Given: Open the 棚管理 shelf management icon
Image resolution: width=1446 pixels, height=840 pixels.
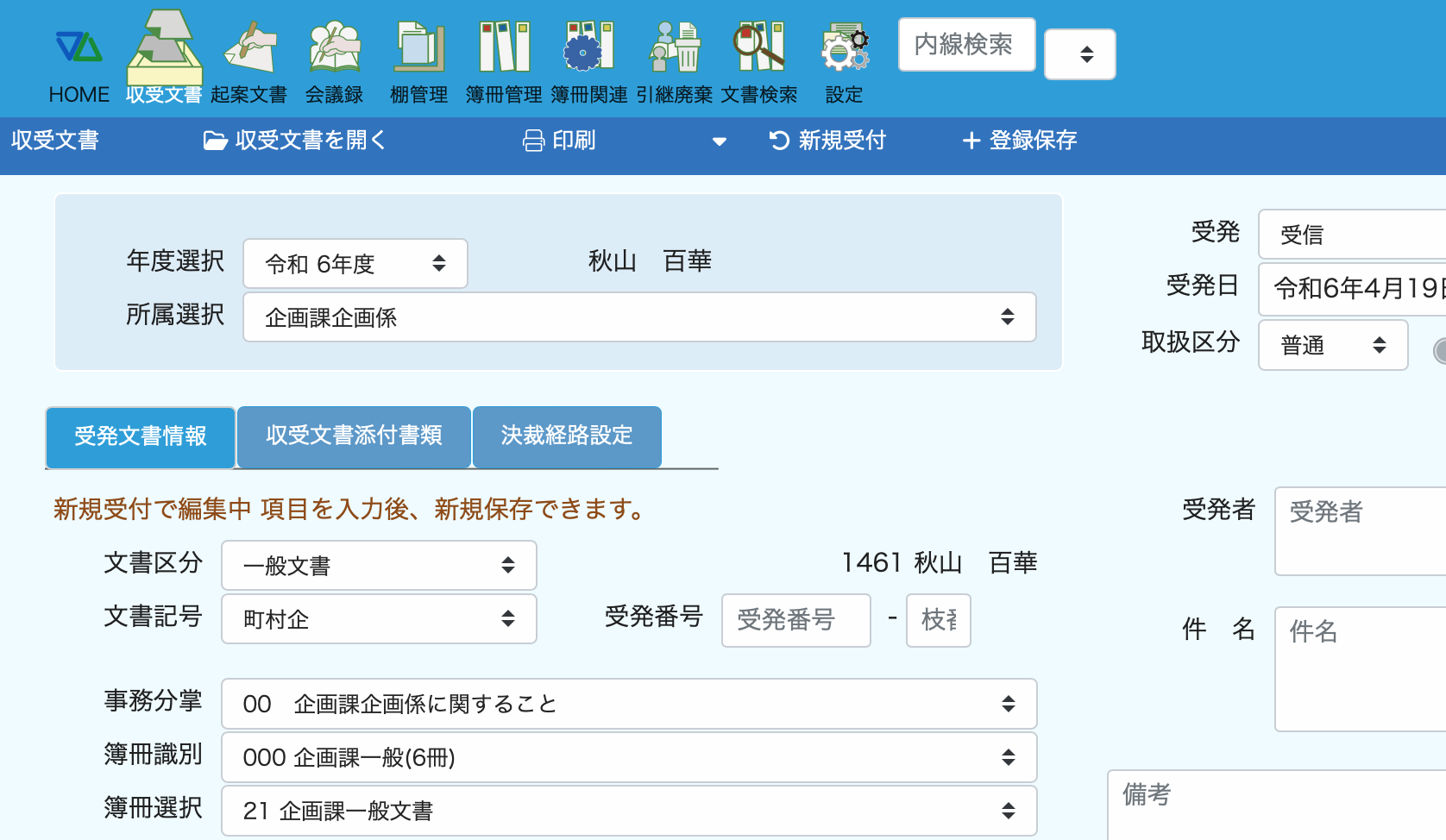Looking at the screenshot, I should tap(418, 47).
